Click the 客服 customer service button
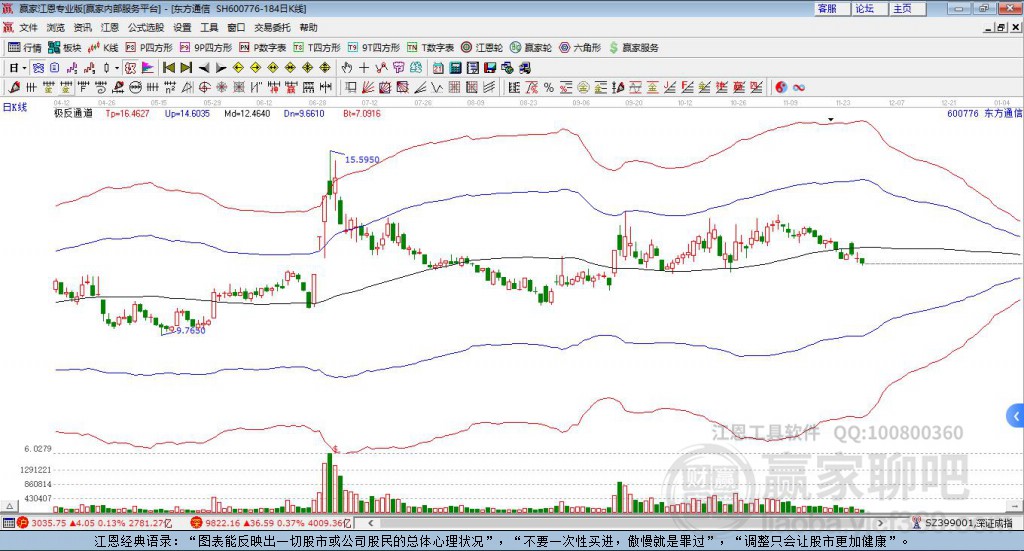Image resolution: width=1024 pixels, height=551 pixels. (x=827, y=8)
